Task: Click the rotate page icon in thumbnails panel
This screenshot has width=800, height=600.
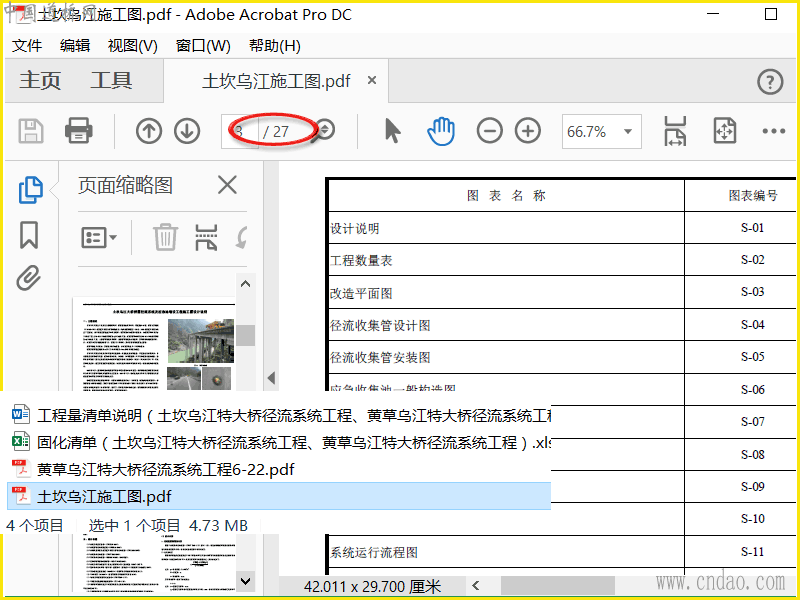Action: [242, 237]
